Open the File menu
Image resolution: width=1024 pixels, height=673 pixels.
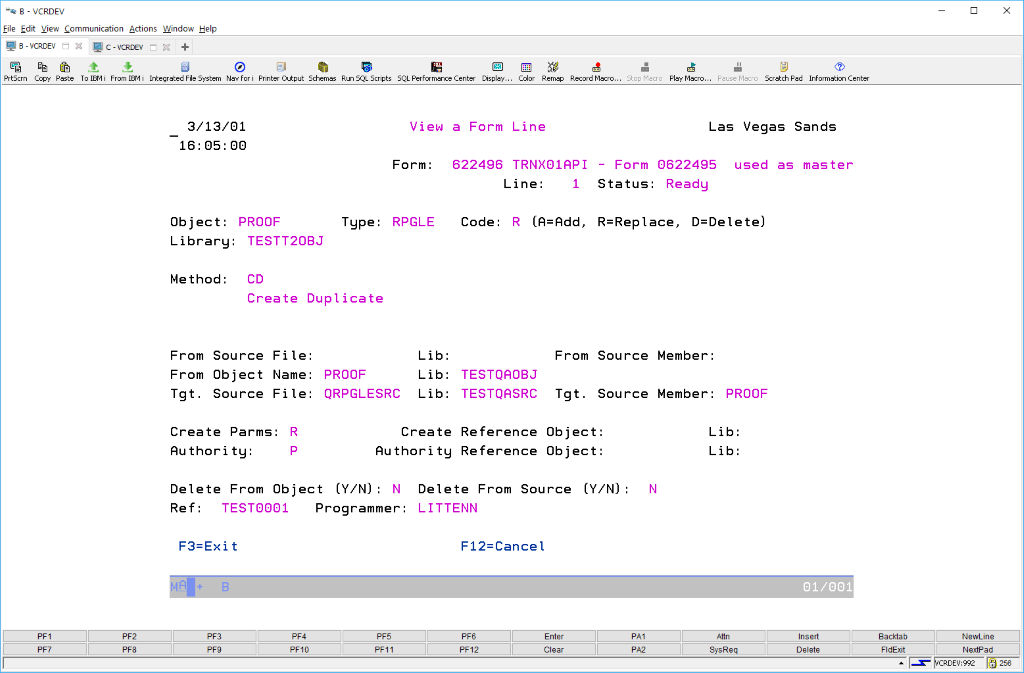9,29
